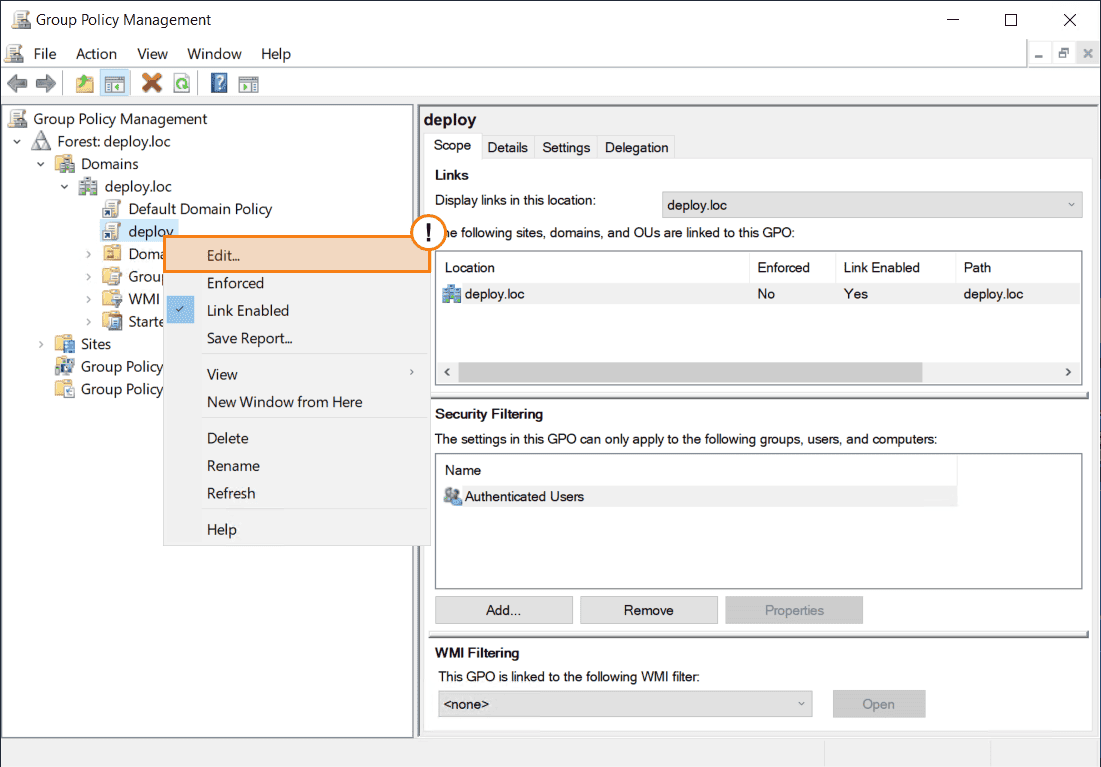1101x767 pixels.
Task: Click the deploy.loc domain icon in tree
Action: click(88, 187)
